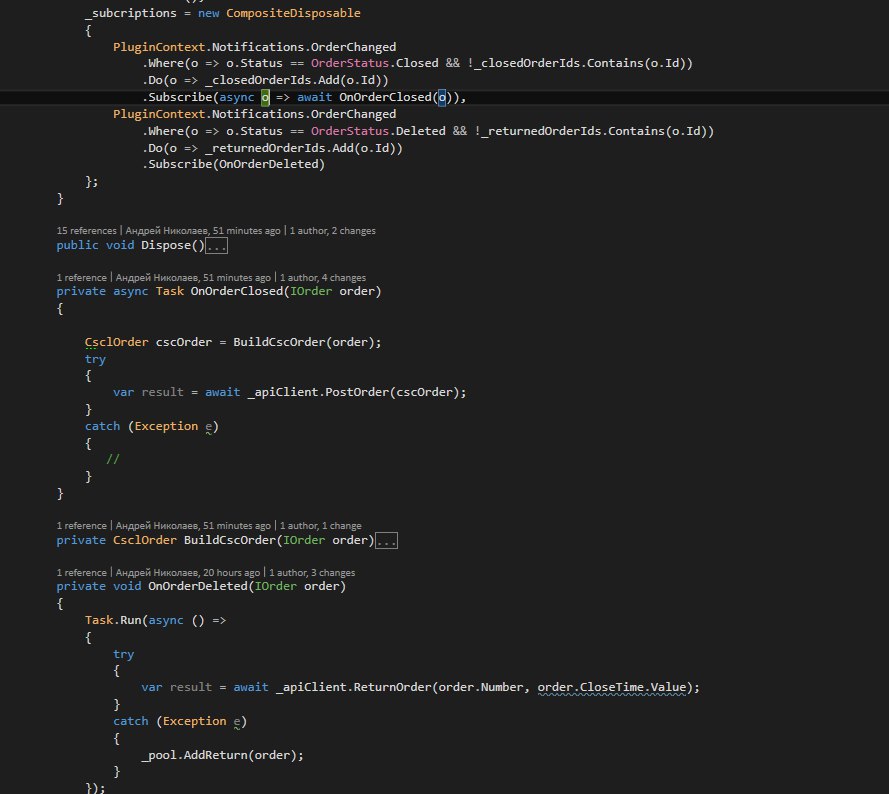Click highlighted lambda parameter 'o' after async
889x794 pixels.
tap(265, 97)
